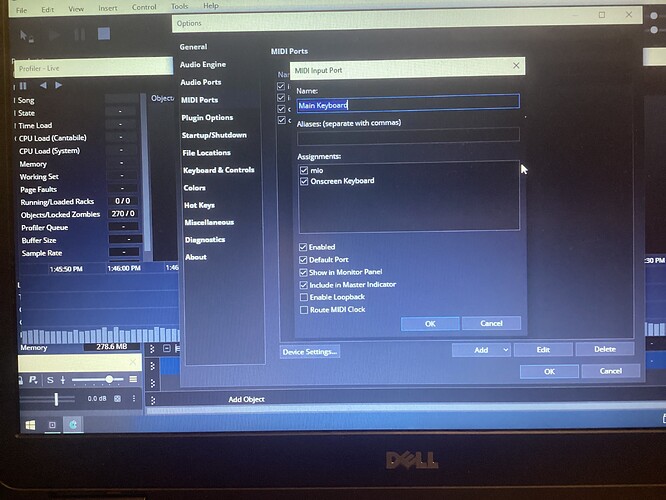
Task: Open the three-dot menu beside 0.0 dB
Action: pos(134,398)
